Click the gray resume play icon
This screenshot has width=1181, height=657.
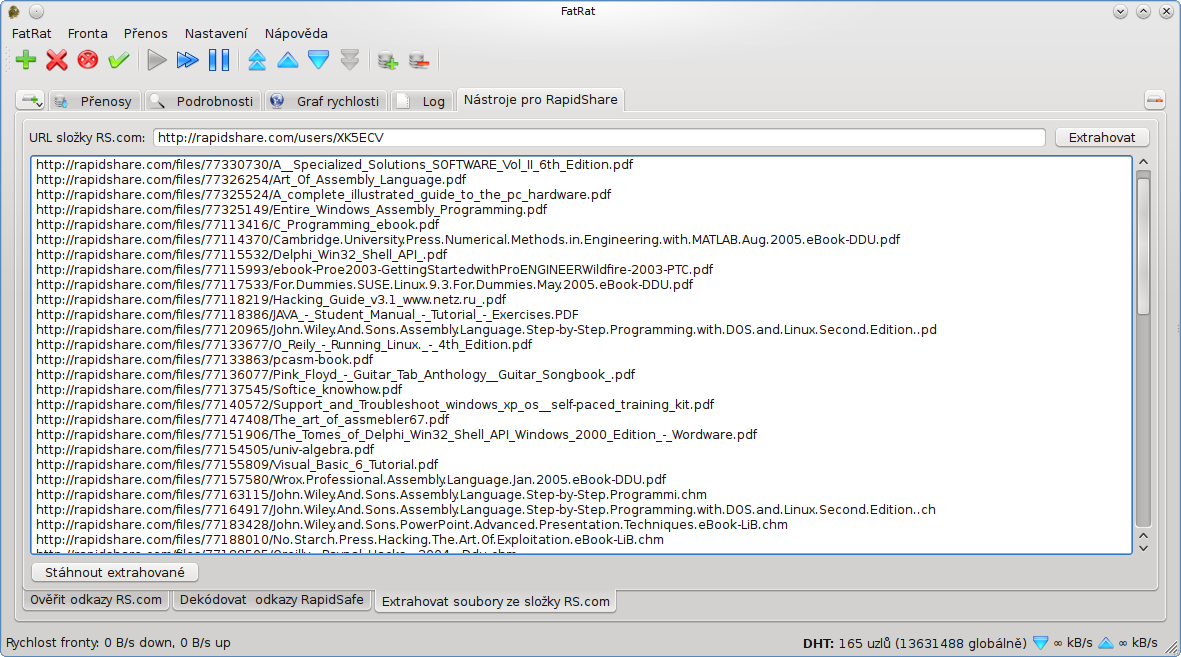(x=157, y=60)
